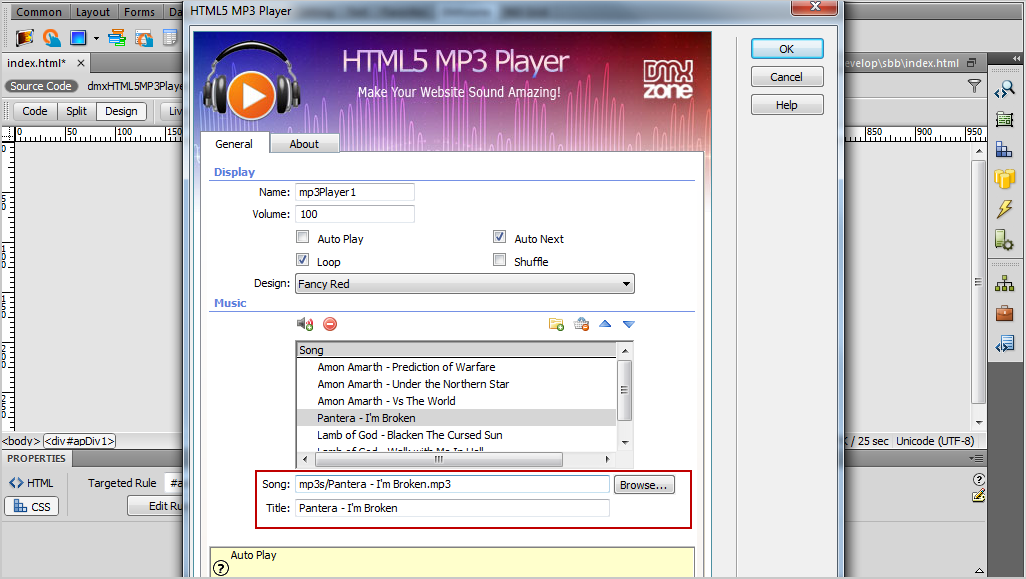Screen dimensions: 1026x579
Task: Click the table icon in the Insert bar
Action: [170, 38]
